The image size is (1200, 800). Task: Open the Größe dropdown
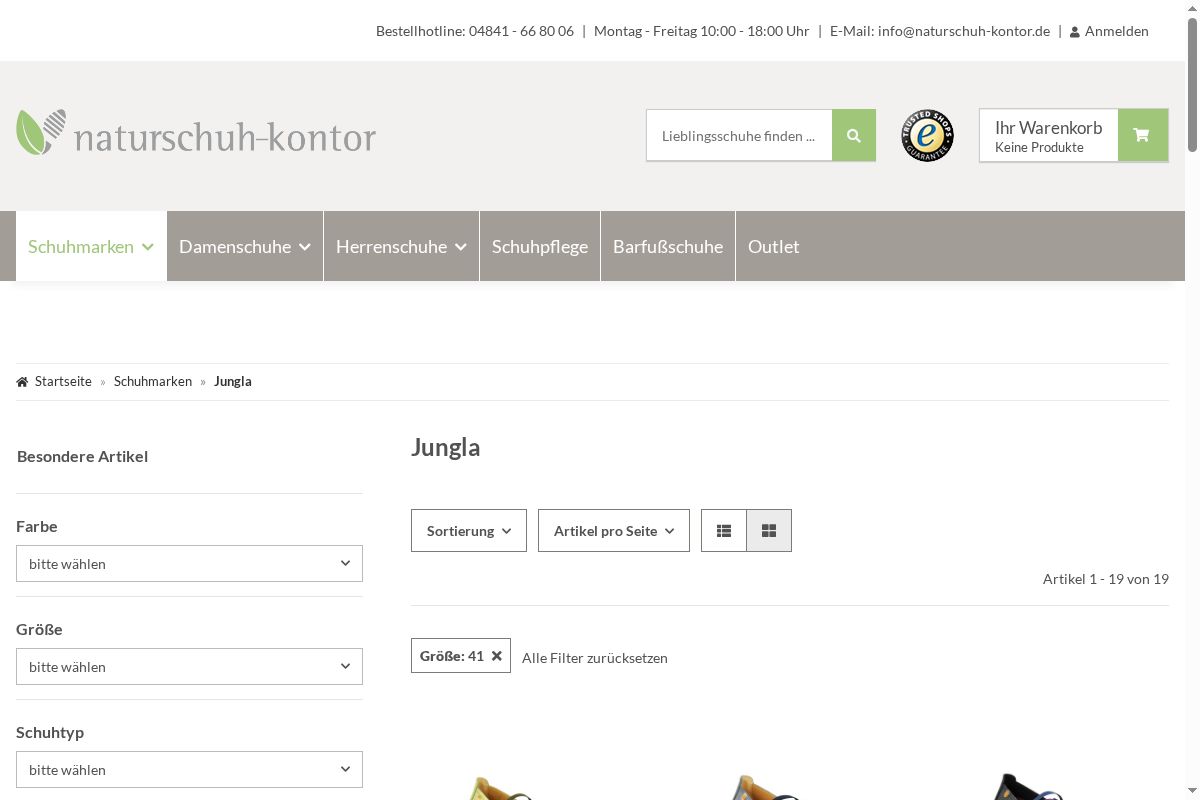tap(189, 667)
